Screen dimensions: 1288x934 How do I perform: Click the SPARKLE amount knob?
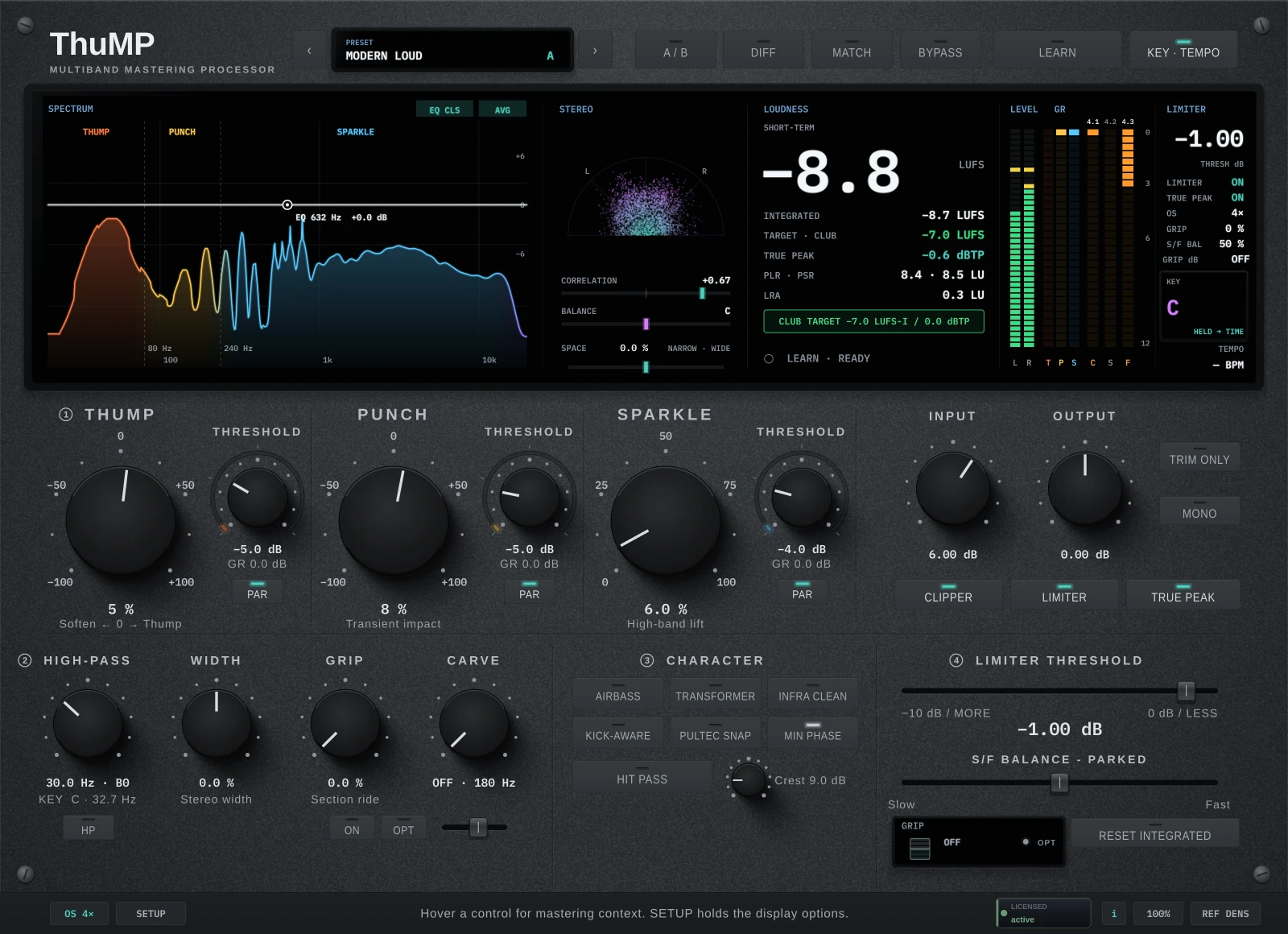pyautogui.click(x=666, y=519)
